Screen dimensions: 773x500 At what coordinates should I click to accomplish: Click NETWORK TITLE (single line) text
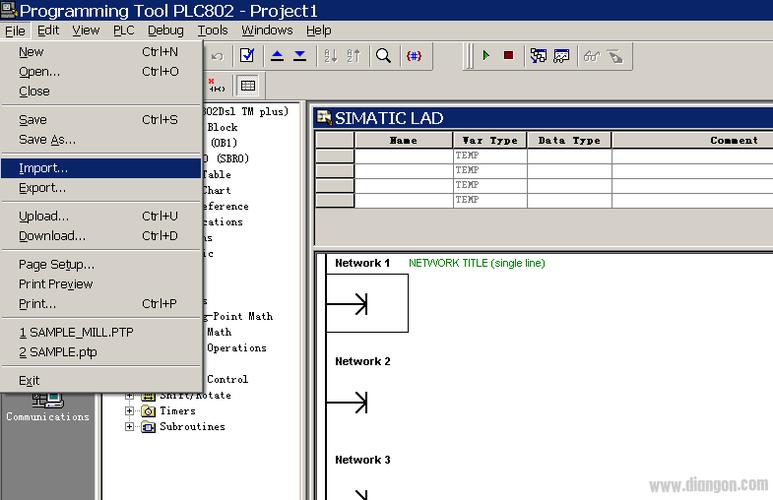click(477, 263)
